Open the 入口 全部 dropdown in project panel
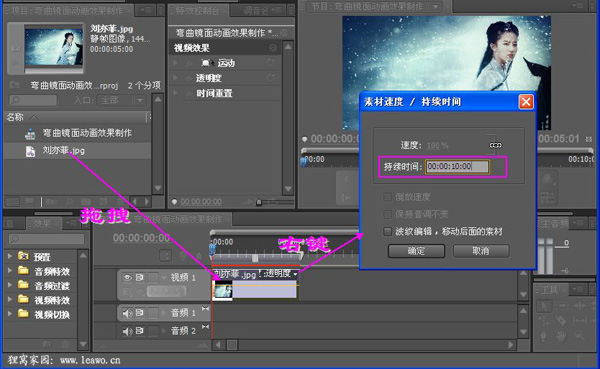This screenshot has width=600, height=369. click(x=121, y=100)
